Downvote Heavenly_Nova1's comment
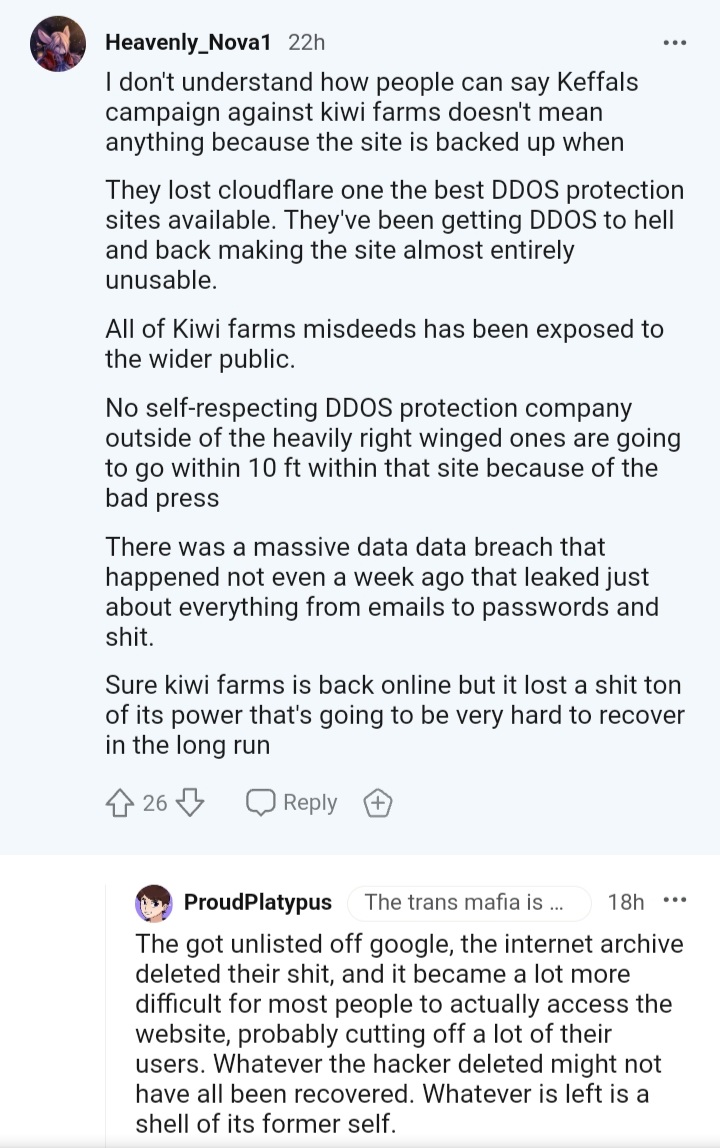The image size is (720, 1148). [190, 803]
